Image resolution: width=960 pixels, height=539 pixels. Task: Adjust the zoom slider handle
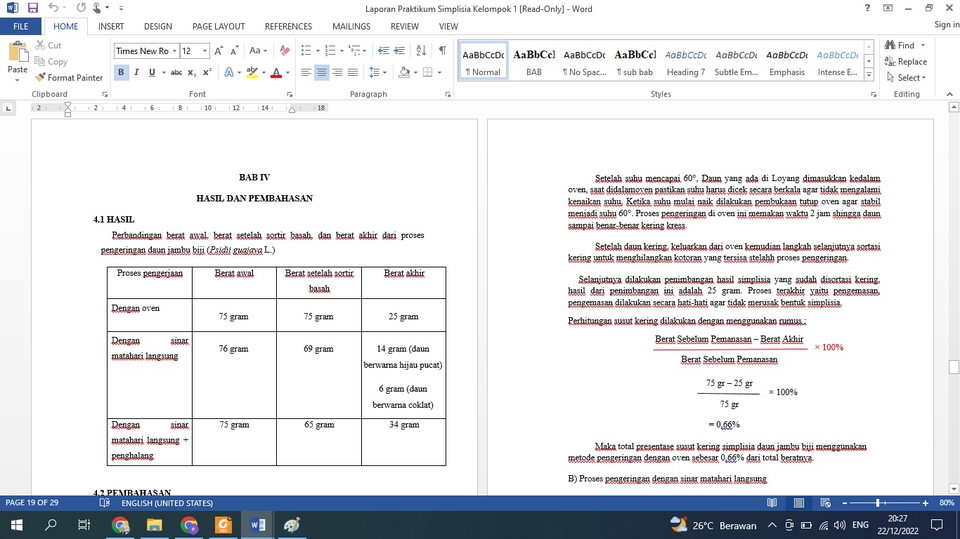point(877,503)
